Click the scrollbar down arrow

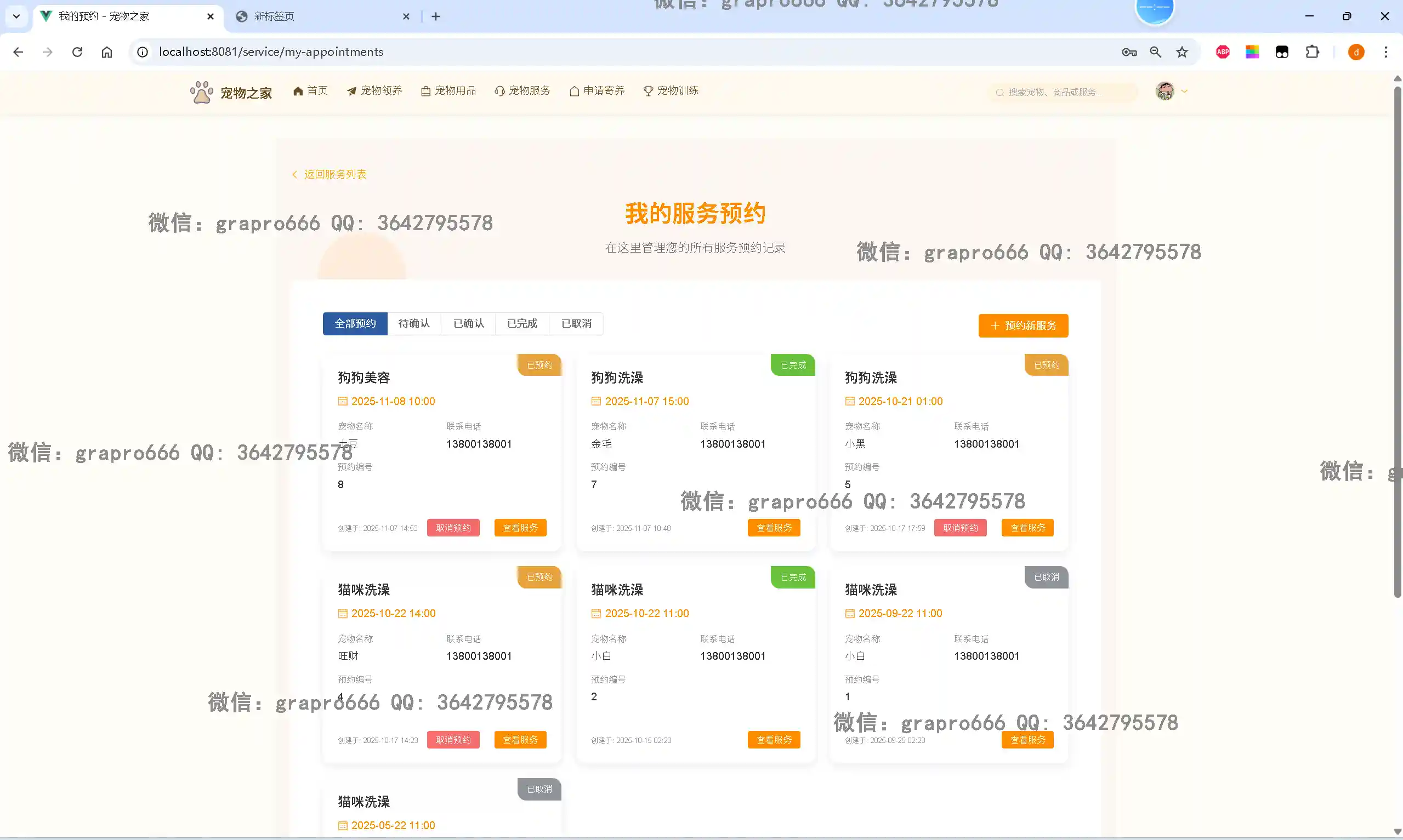[1398, 832]
